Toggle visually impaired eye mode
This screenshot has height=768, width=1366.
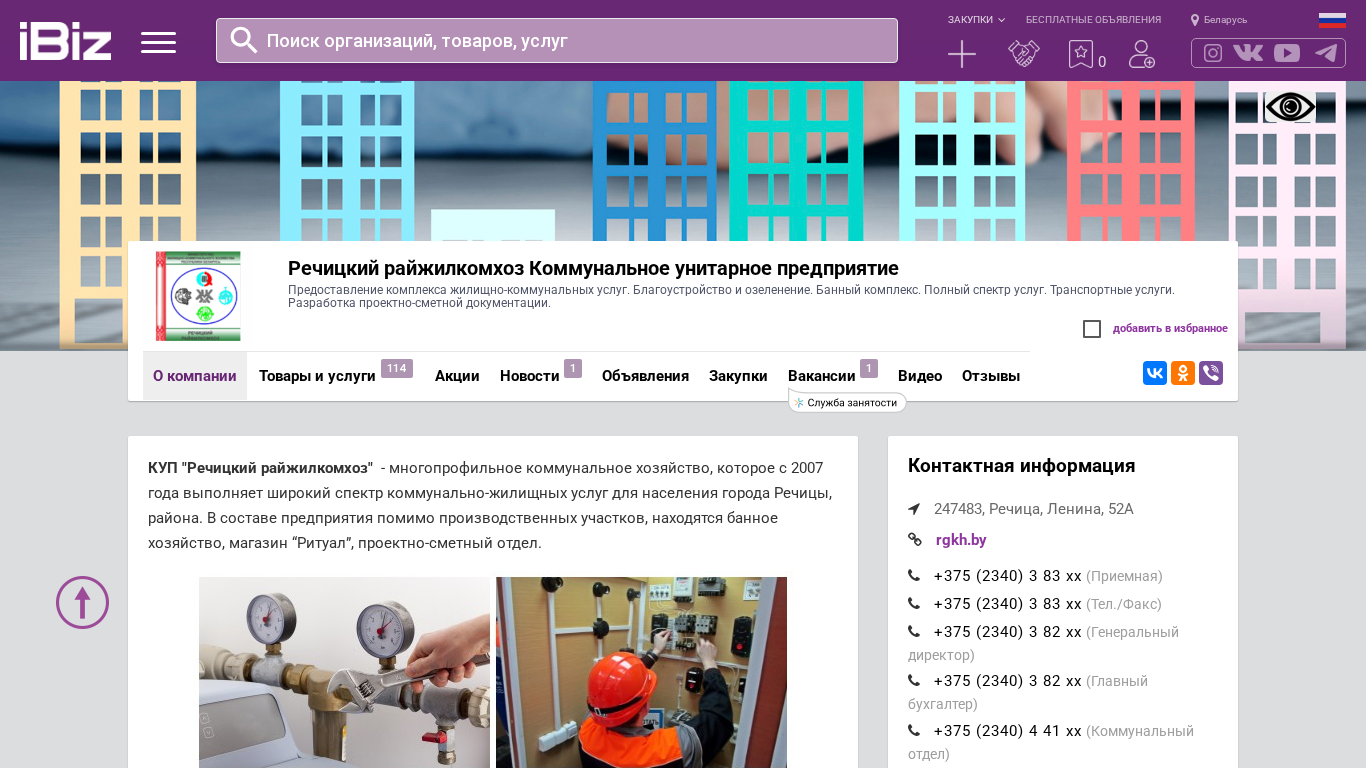(x=1290, y=107)
